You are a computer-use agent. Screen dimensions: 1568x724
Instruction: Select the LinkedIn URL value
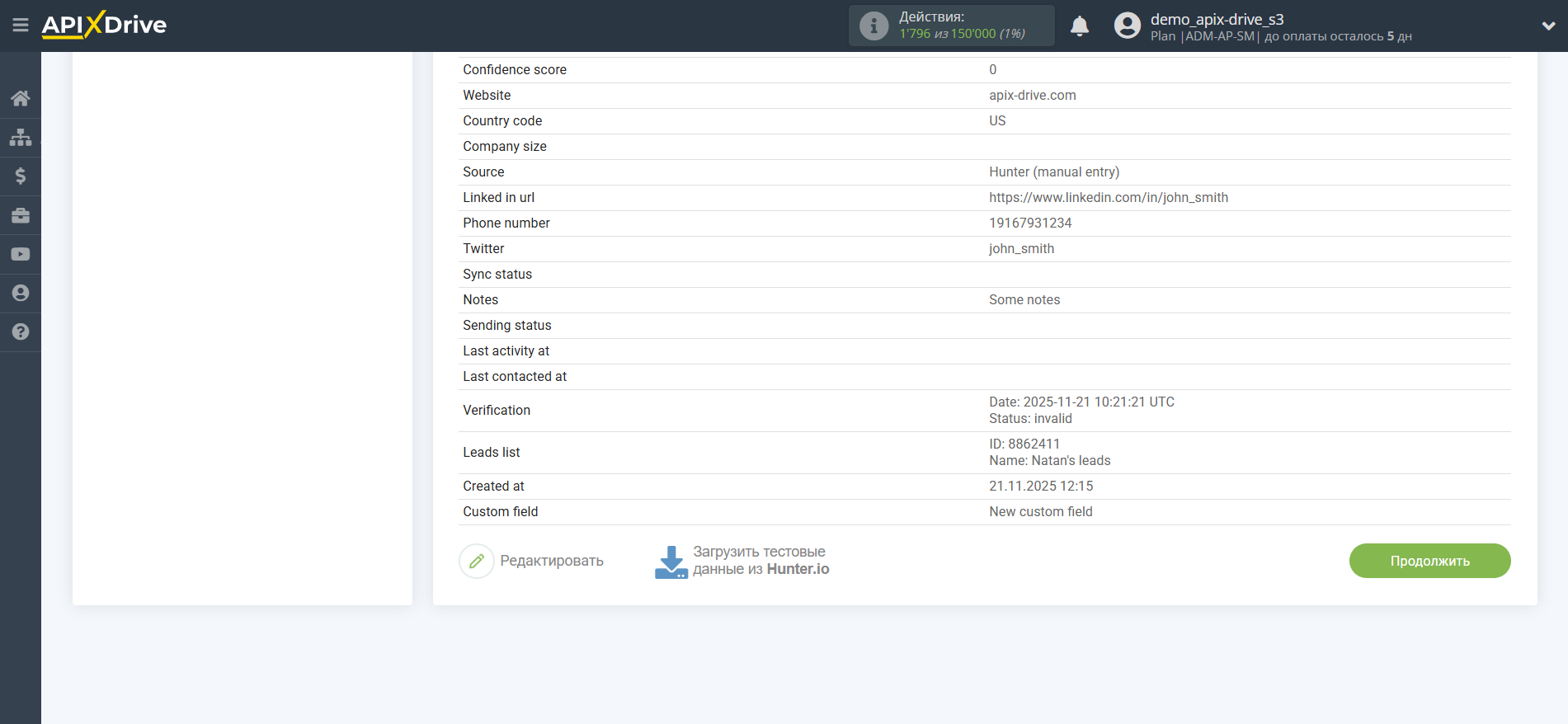tap(1109, 198)
